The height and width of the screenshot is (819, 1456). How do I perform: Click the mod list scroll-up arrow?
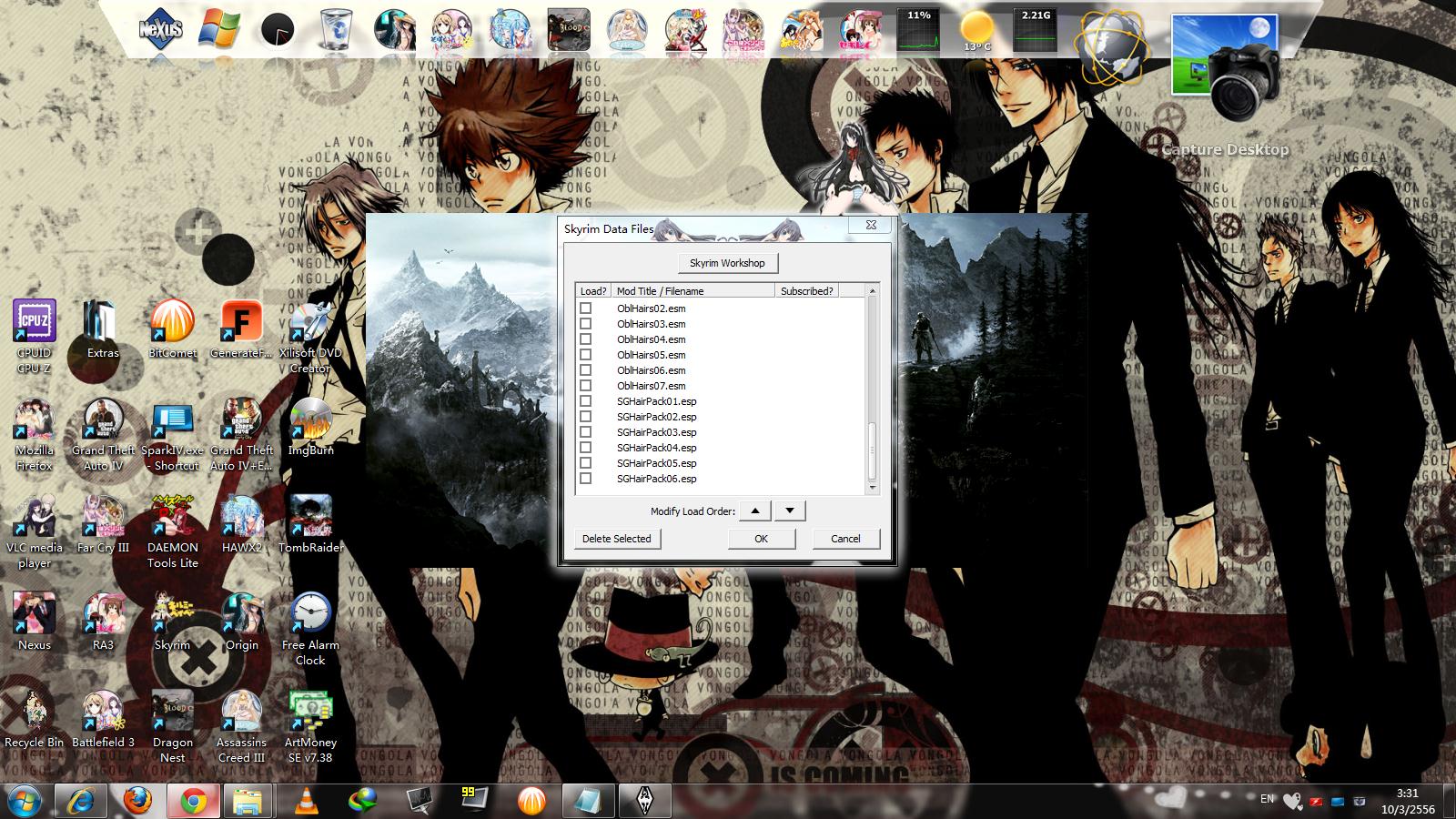[x=872, y=290]
